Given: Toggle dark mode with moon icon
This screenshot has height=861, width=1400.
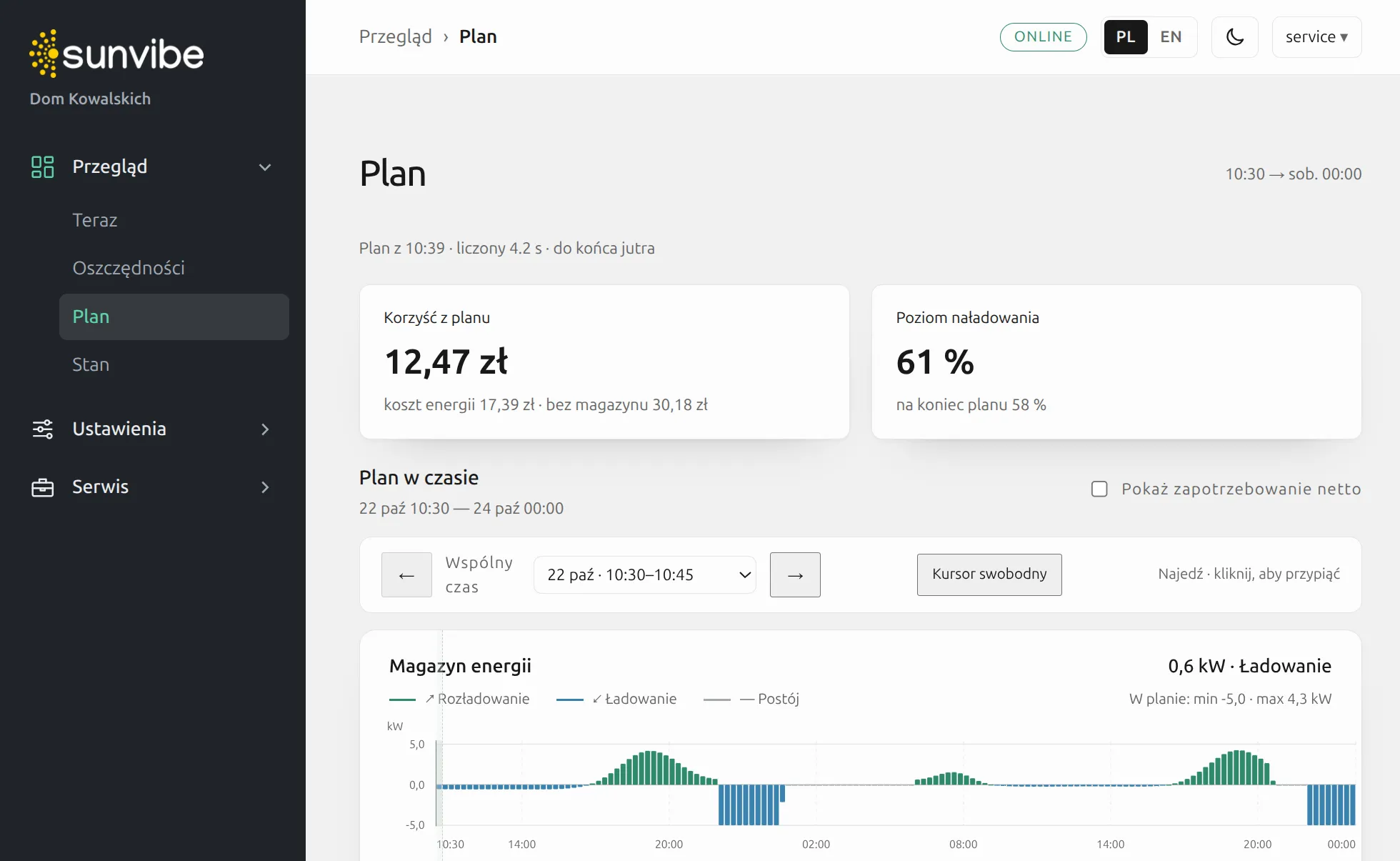Looking at the screenshot, I should [1235, 37].
